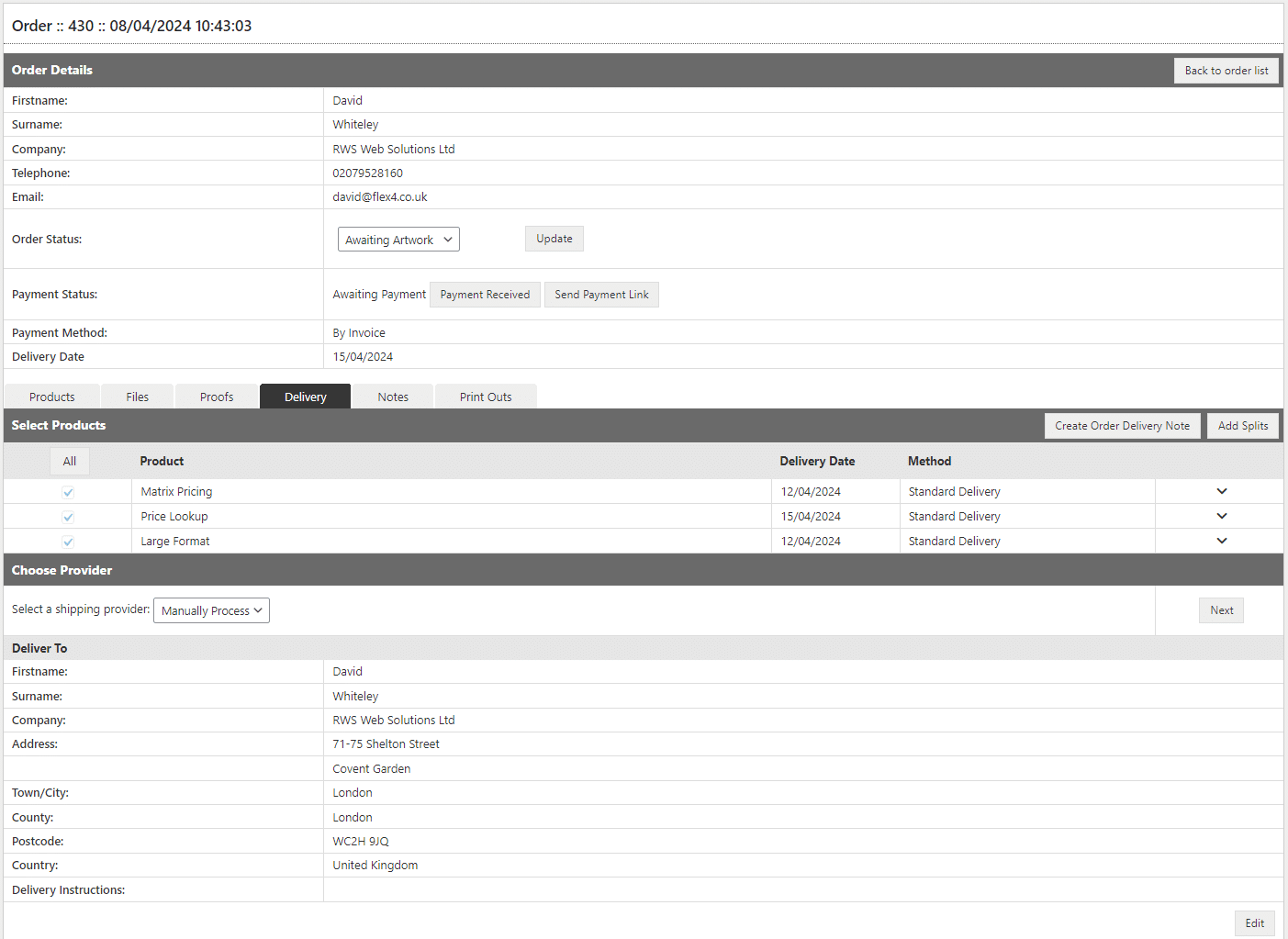Open the shipping provider dropdown
1288x939 pixels.
pos(211,610)
